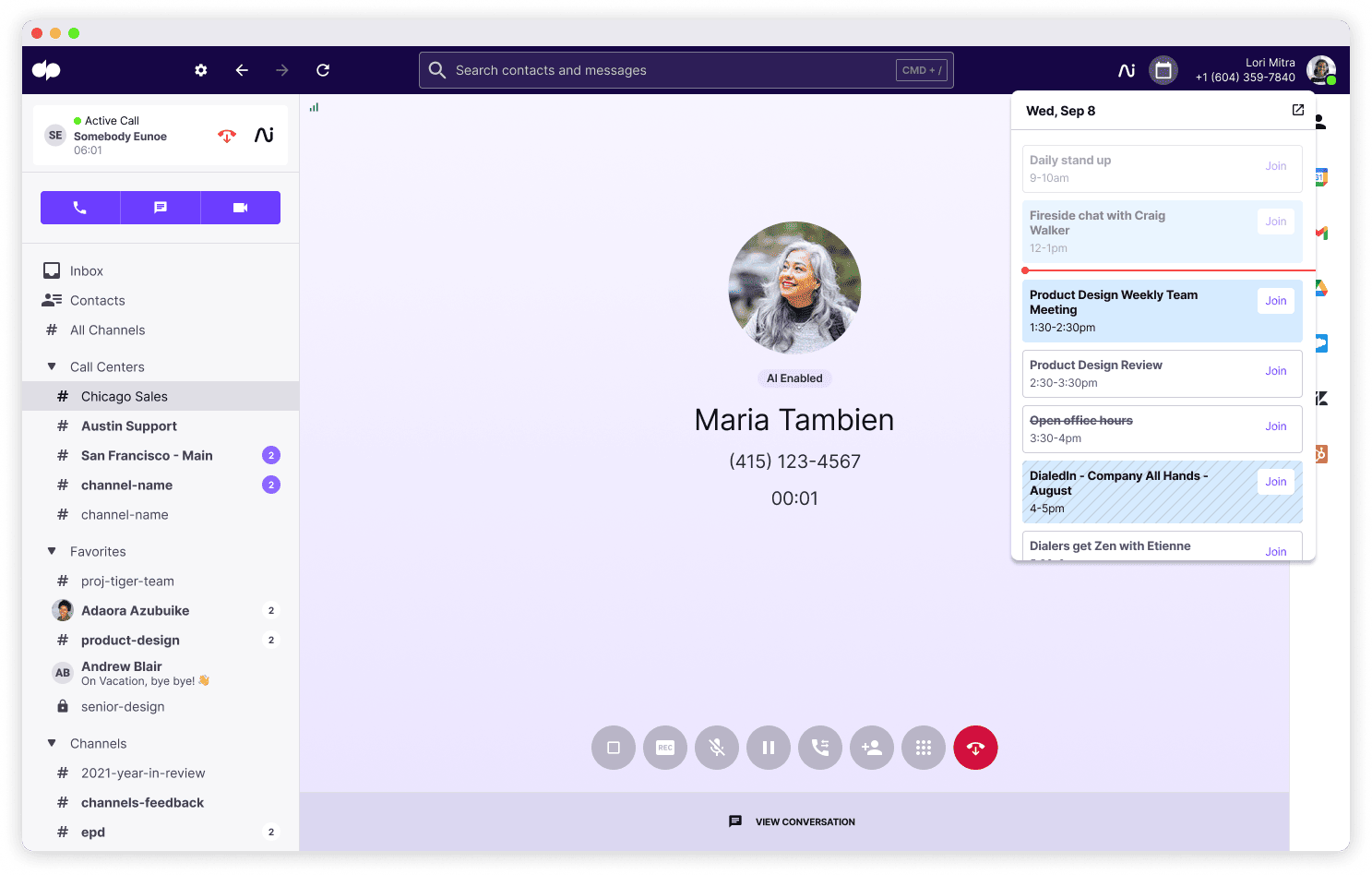Select Austin Support call center
Screen dimensions: 1372x875
(161, 426)
